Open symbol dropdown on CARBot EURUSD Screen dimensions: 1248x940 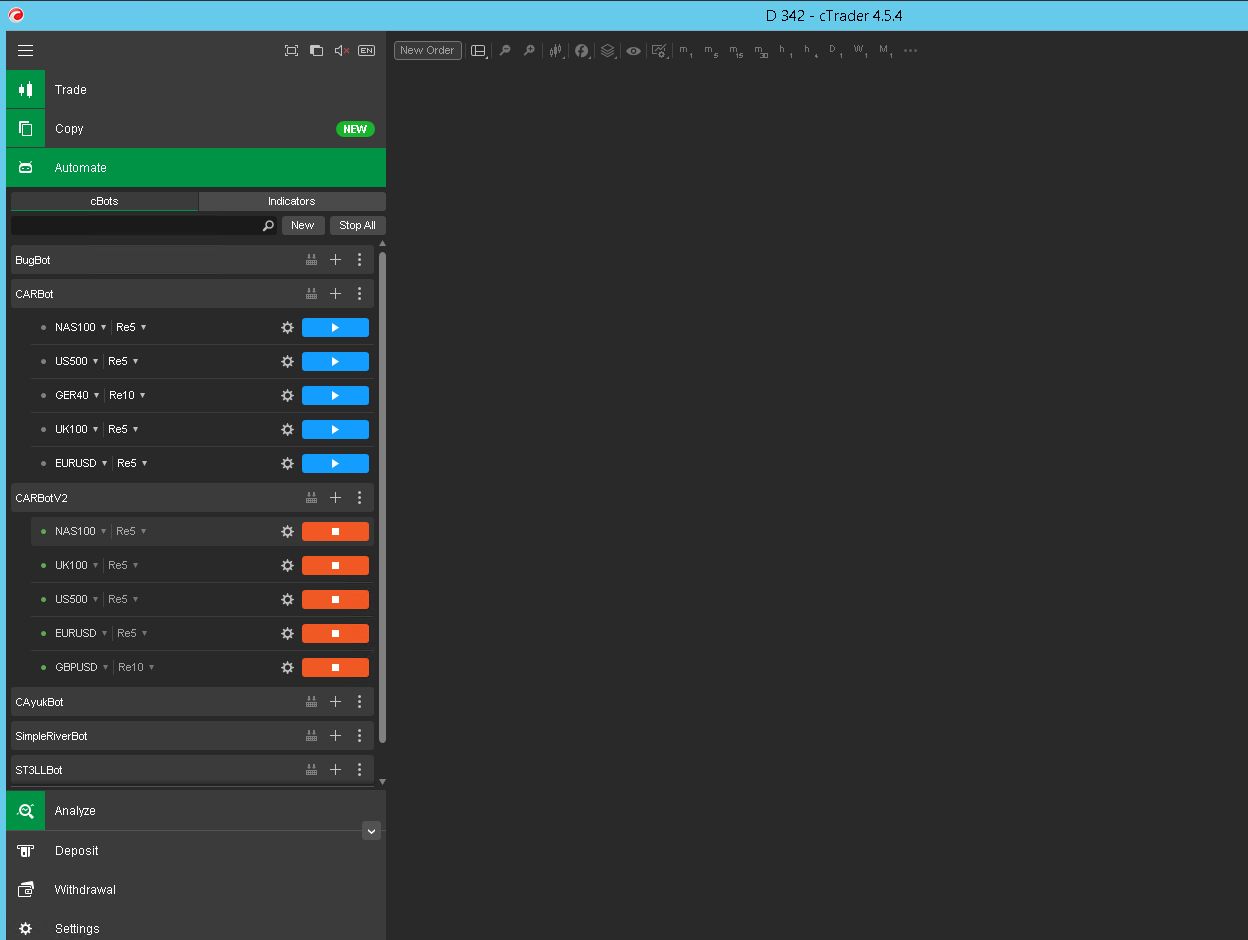(x=82, y=464)
